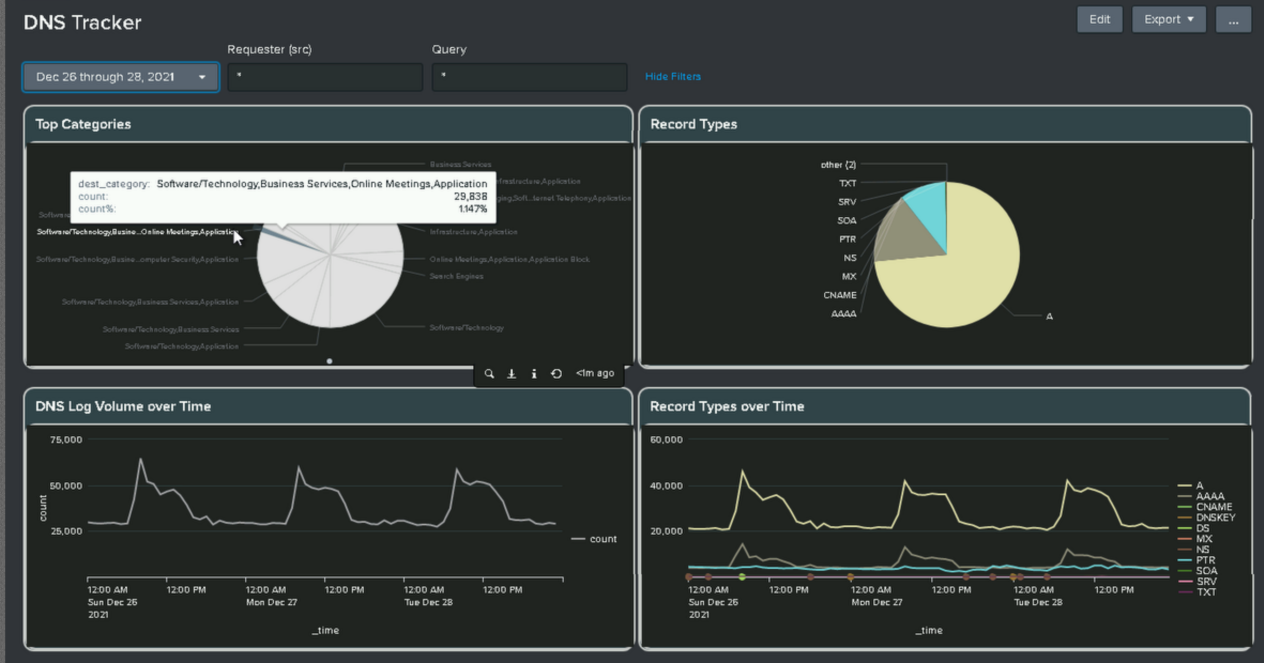
Task: Click the Edit dashboard button
Action: (1099, 19)
